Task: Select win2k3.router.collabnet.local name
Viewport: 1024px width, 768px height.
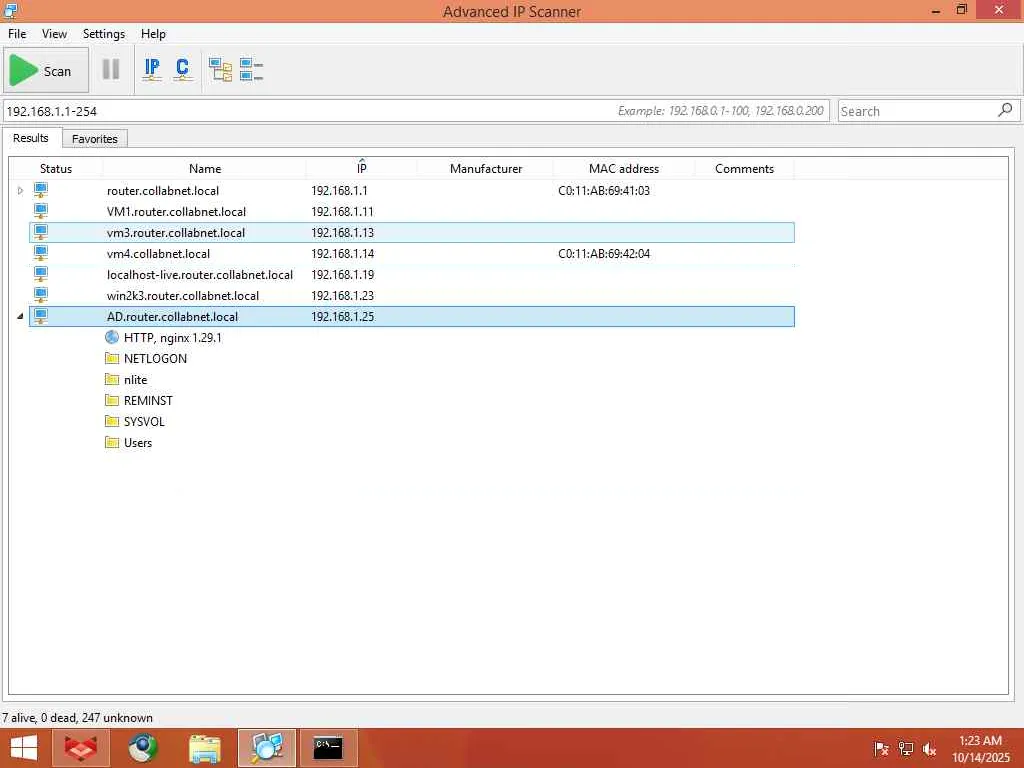Action: [x=183, y=295]
